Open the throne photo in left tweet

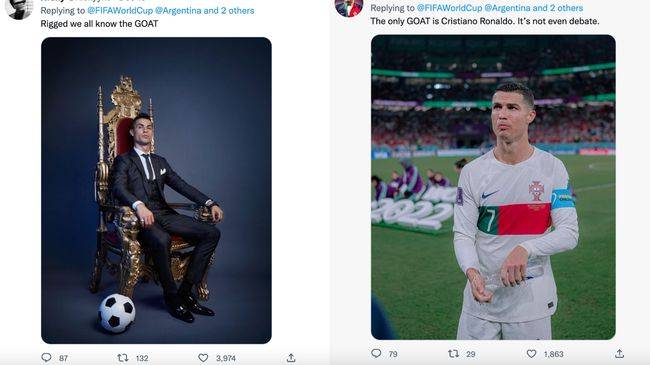pyautogui.click(x=156, y=190)
